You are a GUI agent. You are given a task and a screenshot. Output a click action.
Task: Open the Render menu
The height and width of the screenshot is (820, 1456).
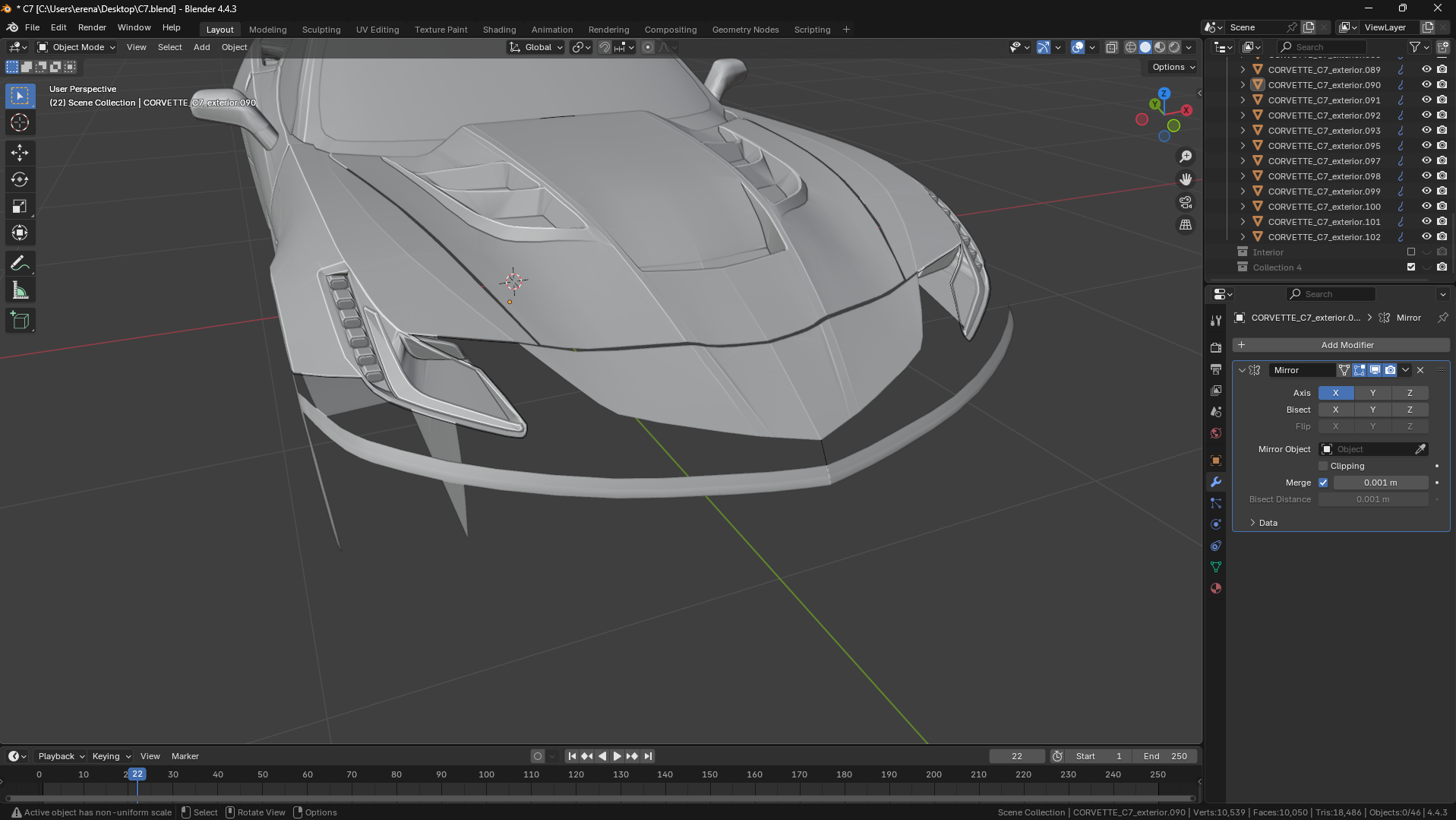coord(92,27)
